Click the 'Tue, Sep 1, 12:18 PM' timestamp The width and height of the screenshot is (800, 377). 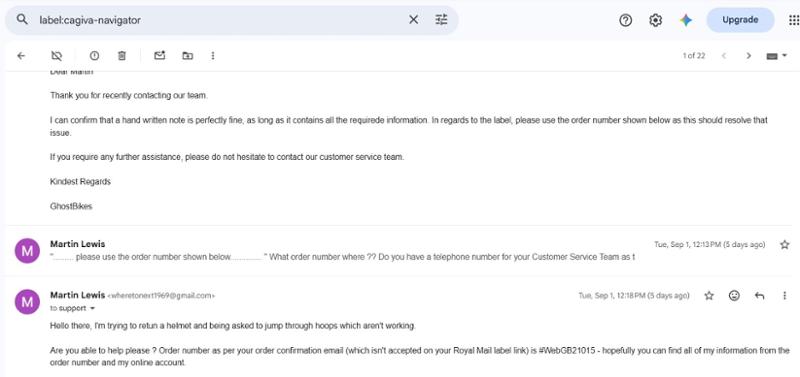tap(634, 295)
